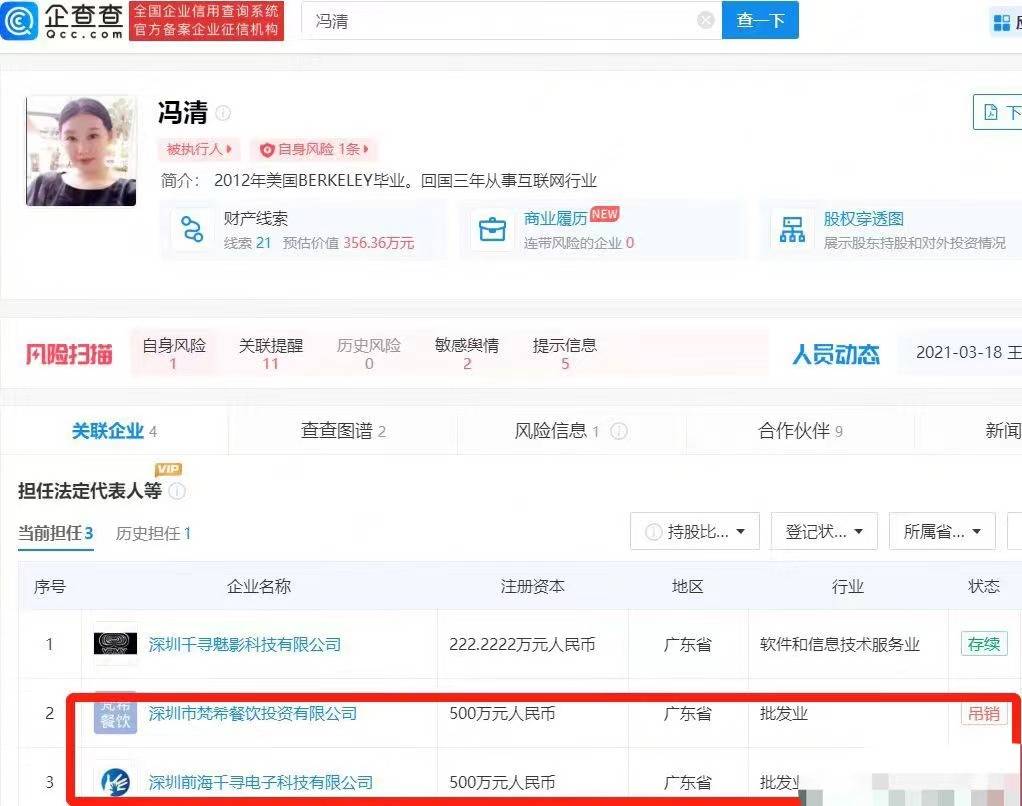Select 关联提醒 11 in risk scan

(x=271, y=353)
